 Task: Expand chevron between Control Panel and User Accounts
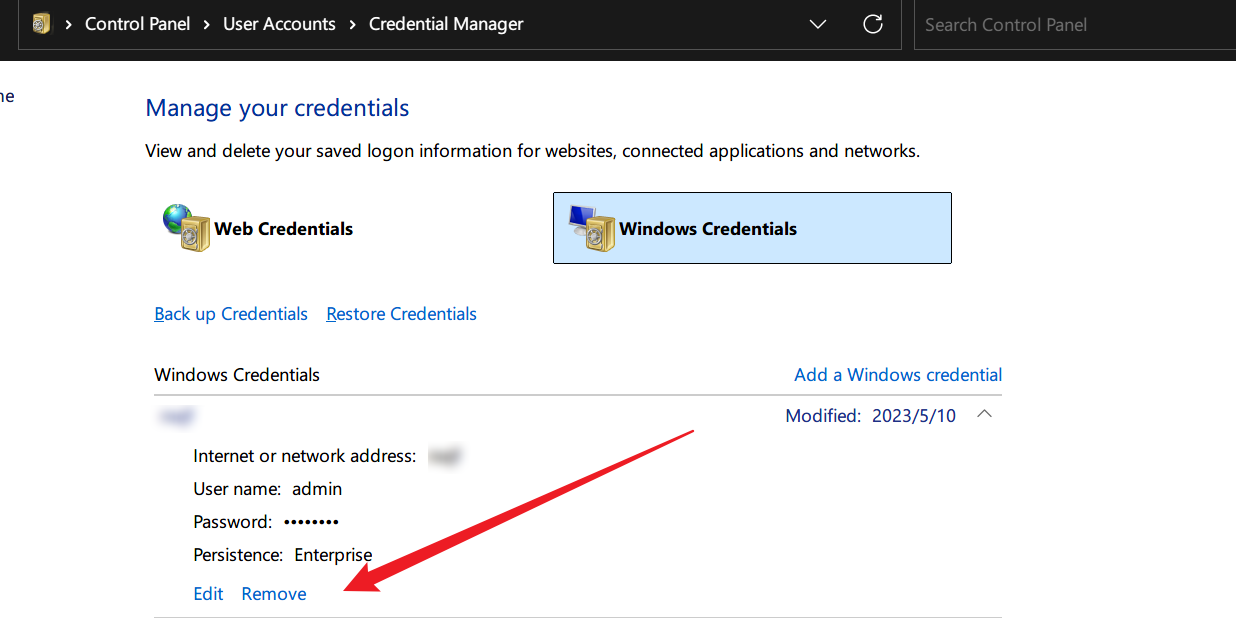pyautogui.click(x=206, y=24)
